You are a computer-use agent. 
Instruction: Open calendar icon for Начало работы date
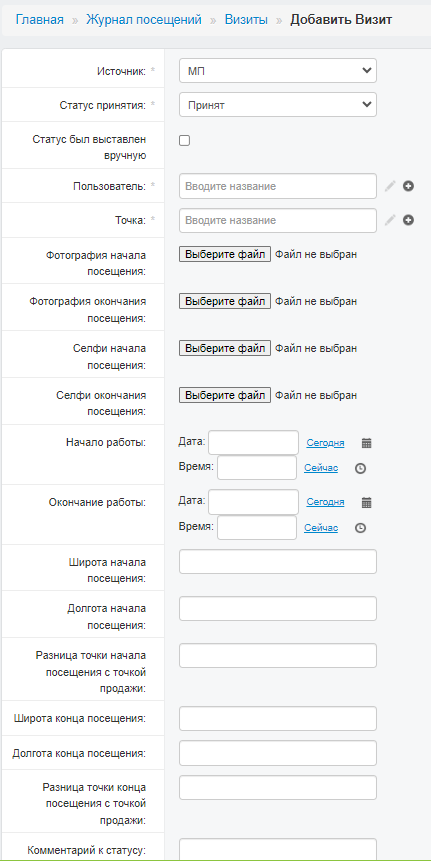[x=367, y=443]
